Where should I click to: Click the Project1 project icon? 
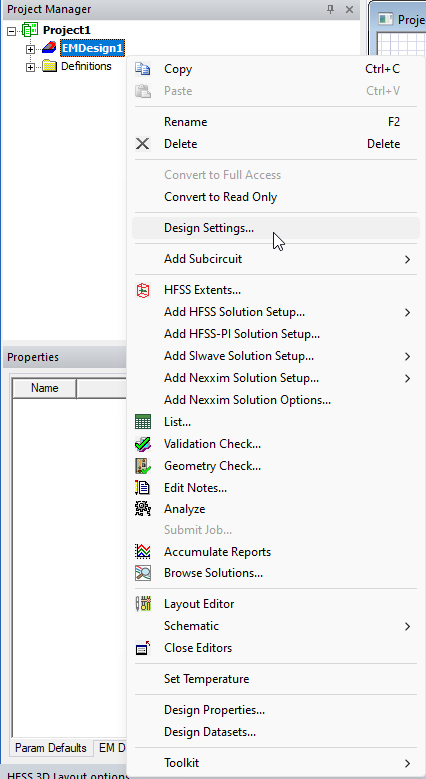tap(31, 30)
